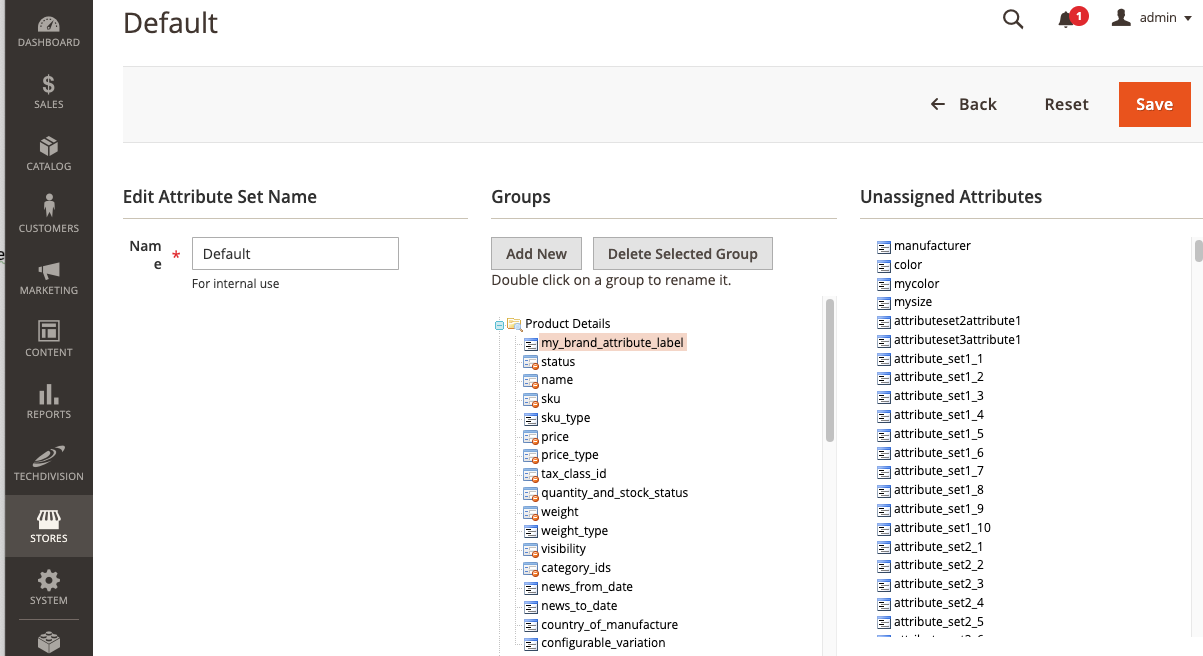
Task: Select my_brand_attribute_label attribute
Action: [612, 342]
